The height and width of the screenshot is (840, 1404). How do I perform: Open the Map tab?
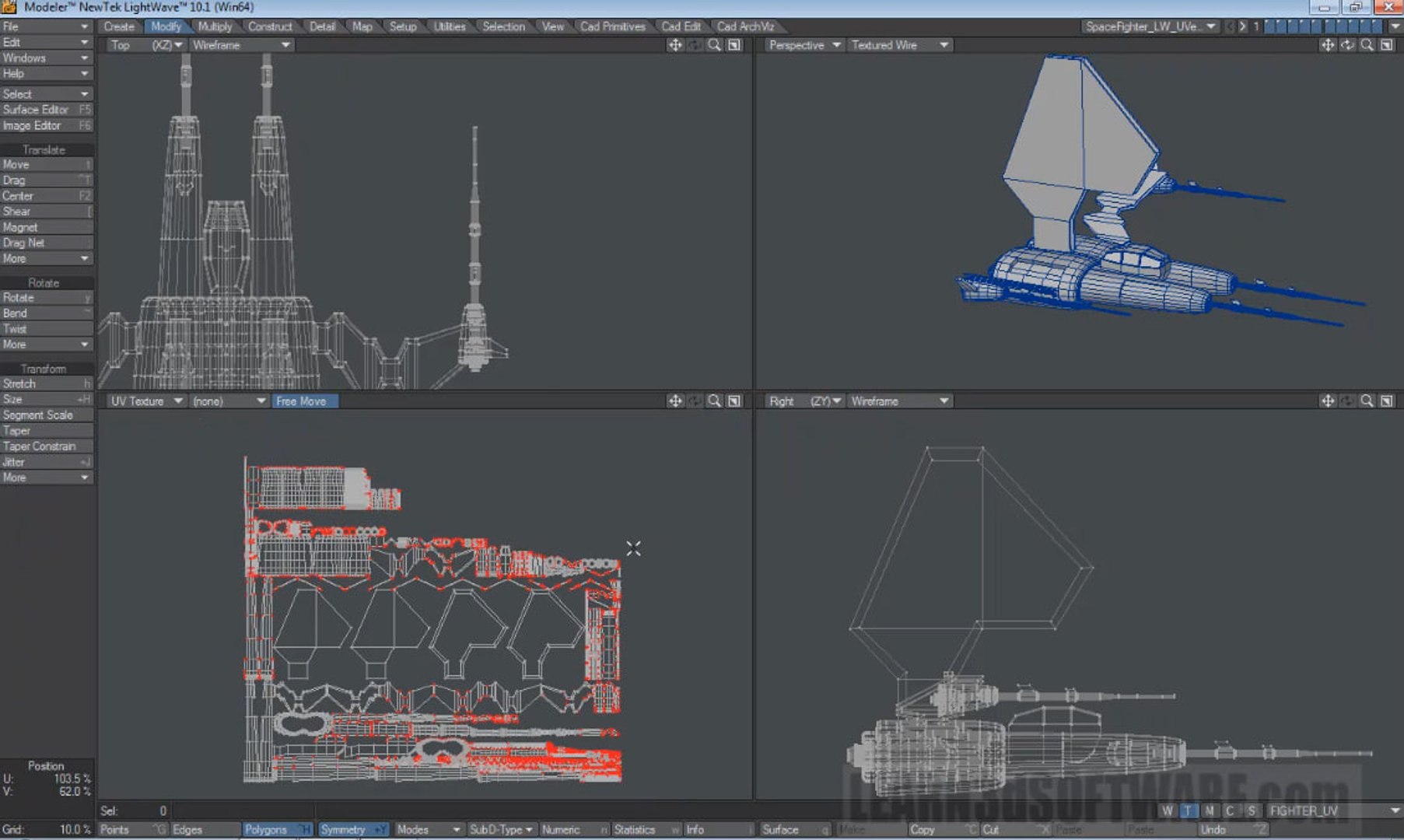(x=362, y=26)
